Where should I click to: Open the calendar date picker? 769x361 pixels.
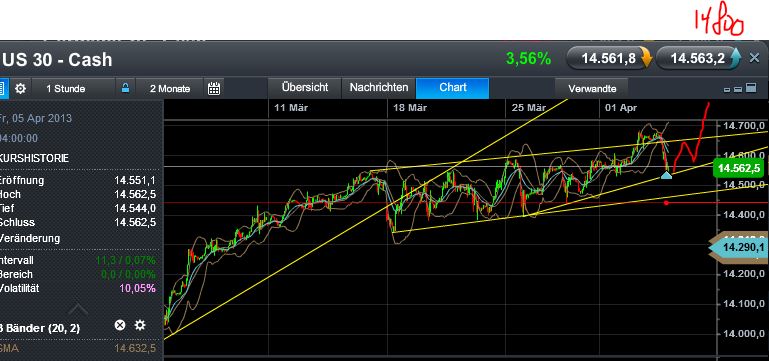point(214,88)
